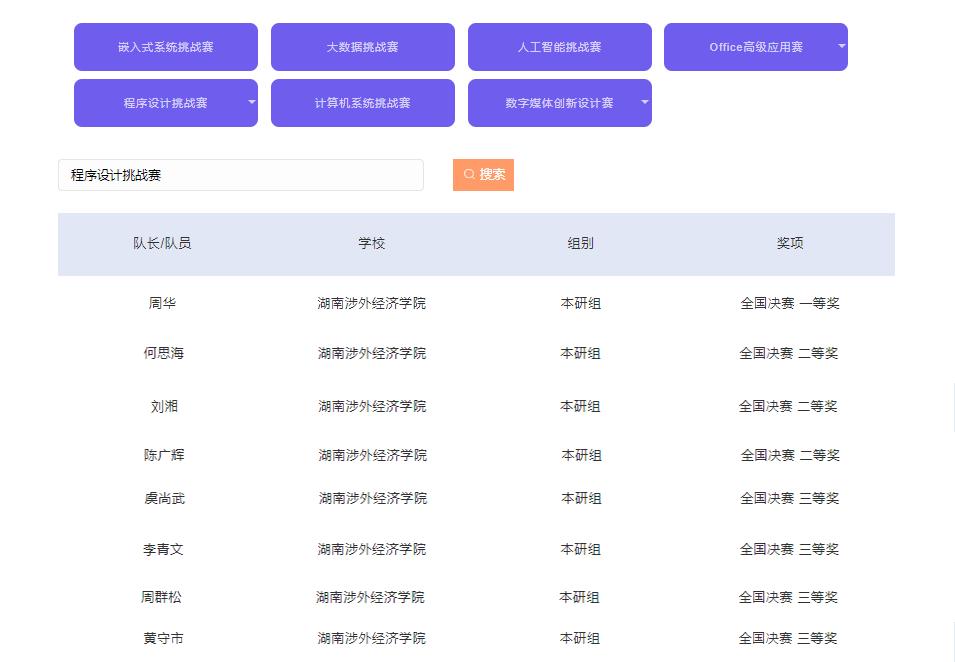
Task: Click 本研组 in 周华's row
Action: 580,303
